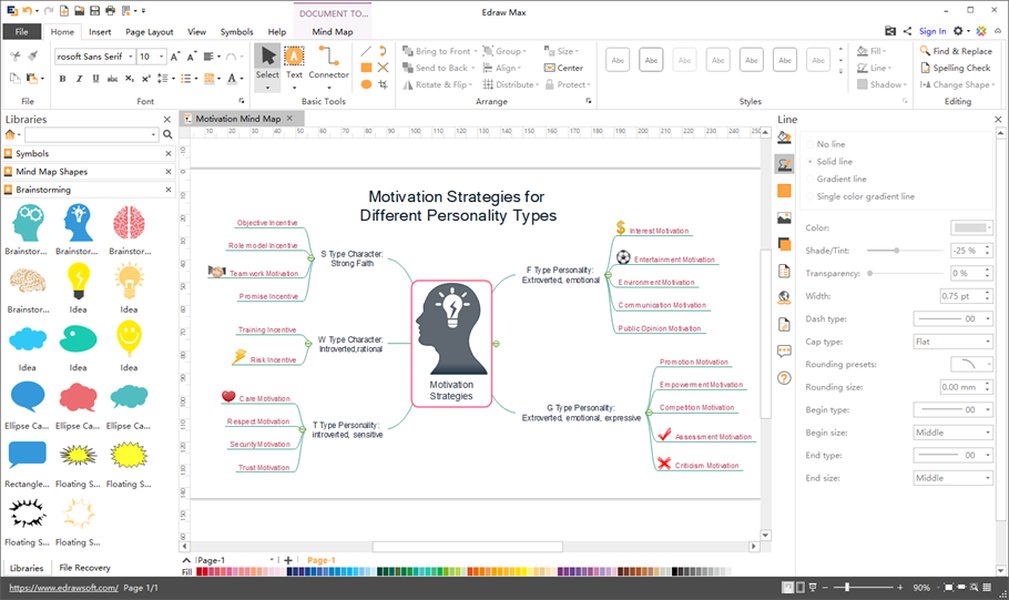The width and height of the screenshot is (1009, 600).
Task: Select Single color gradient line option
Action: [x=861, y=196]
